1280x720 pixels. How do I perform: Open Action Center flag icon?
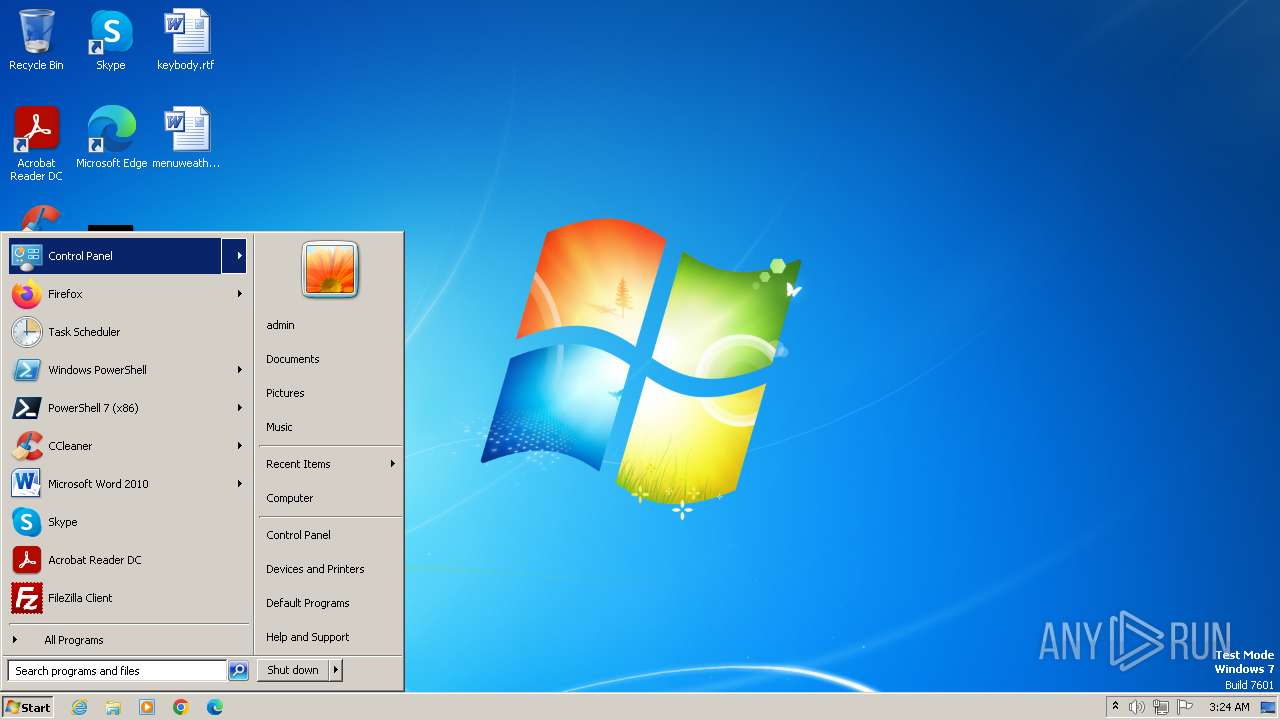(1185, 707)
